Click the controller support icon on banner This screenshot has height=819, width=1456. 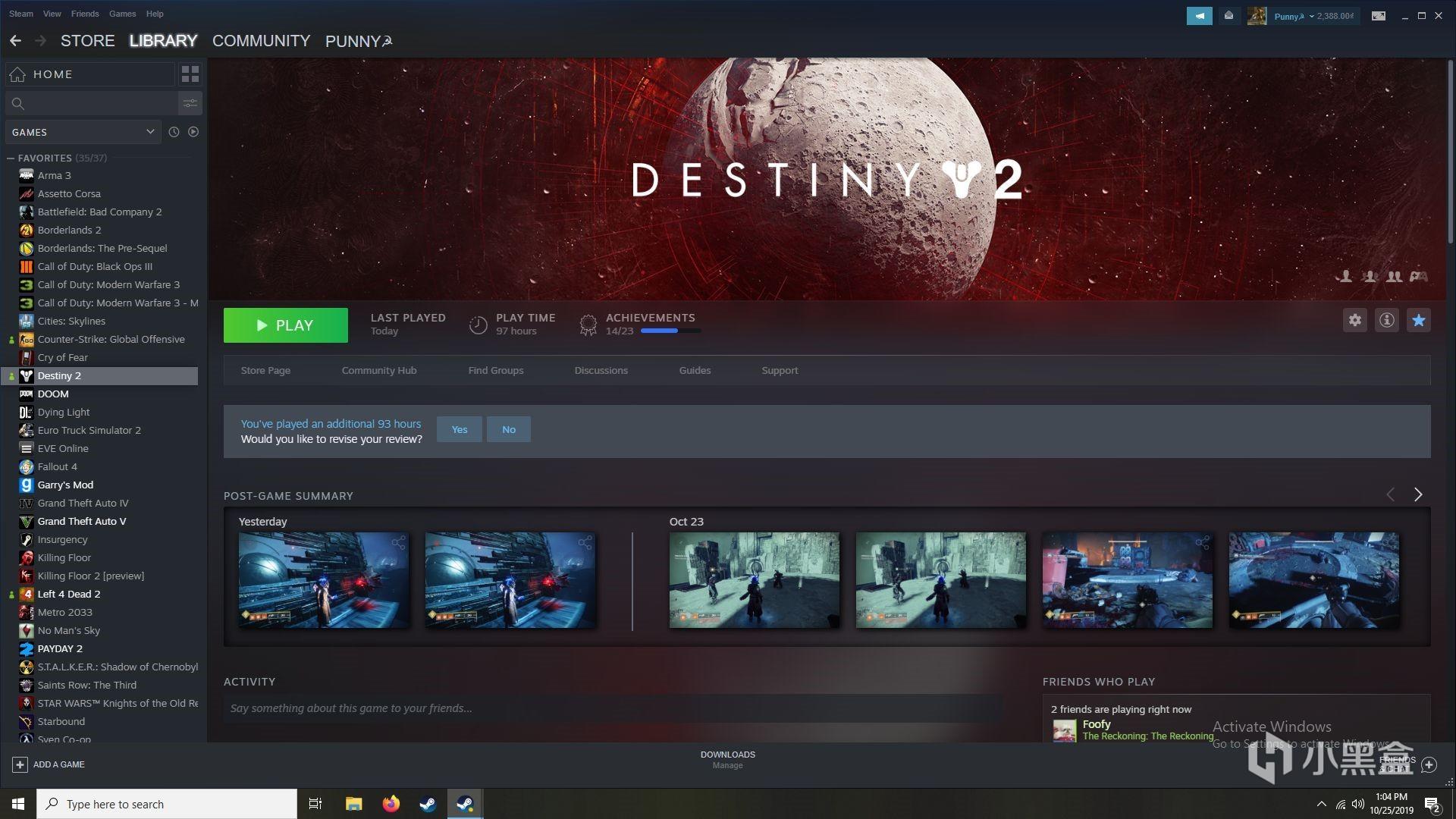click(x=1418, y=277)
